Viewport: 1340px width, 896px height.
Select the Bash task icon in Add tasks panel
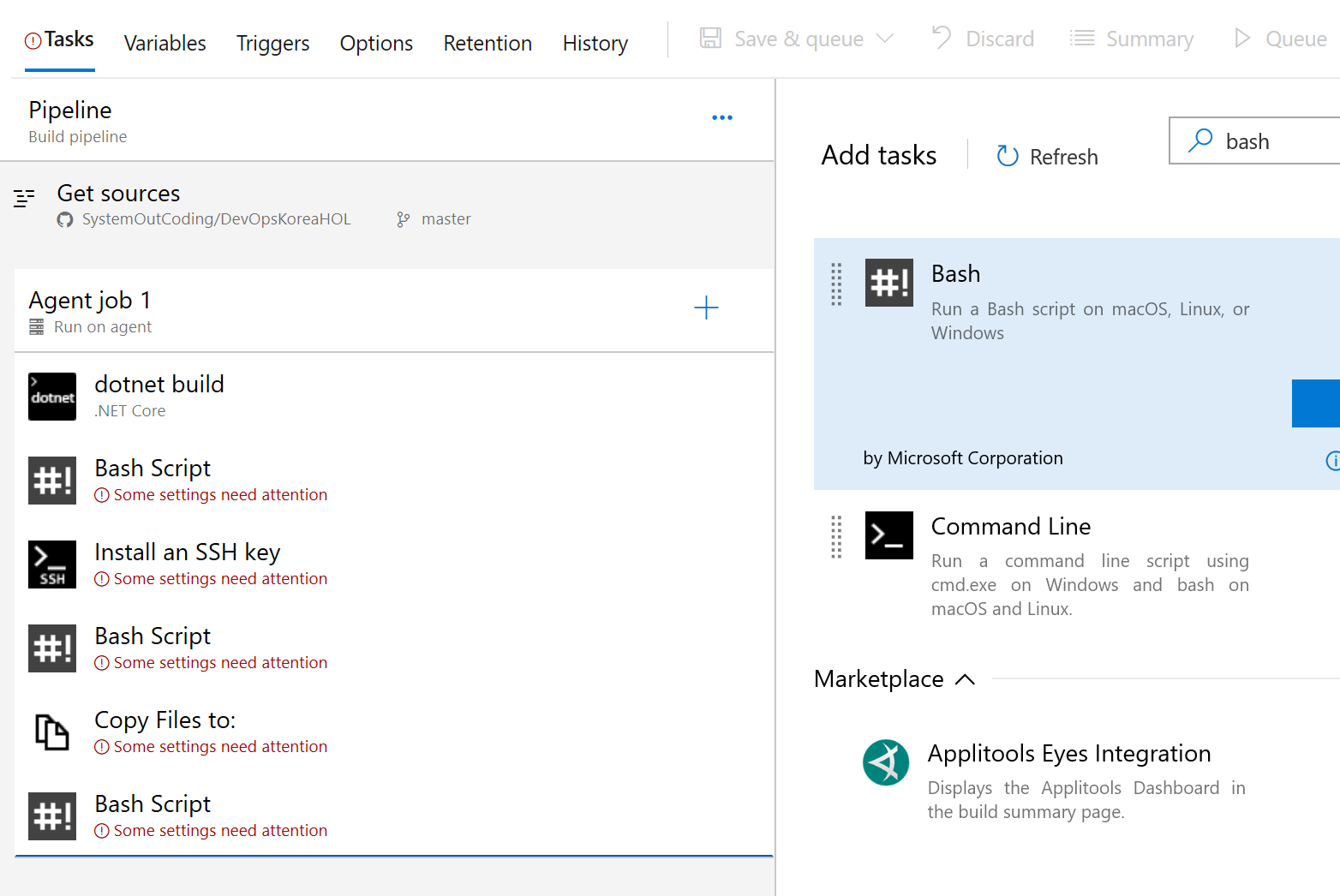pyautogui.click(x=888, y=283)
